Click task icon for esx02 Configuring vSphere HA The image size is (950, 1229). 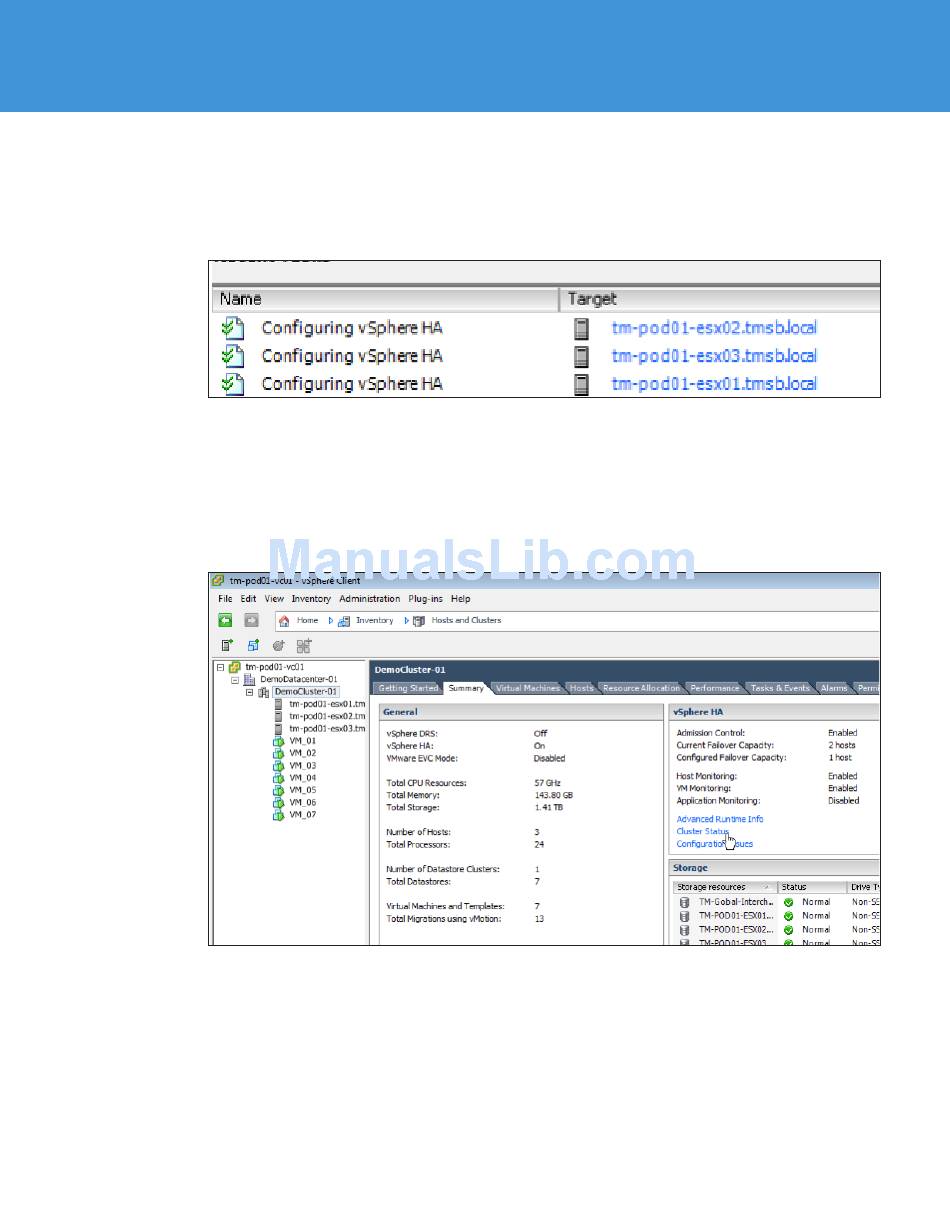pyautogui.click(x=232, y=327)
